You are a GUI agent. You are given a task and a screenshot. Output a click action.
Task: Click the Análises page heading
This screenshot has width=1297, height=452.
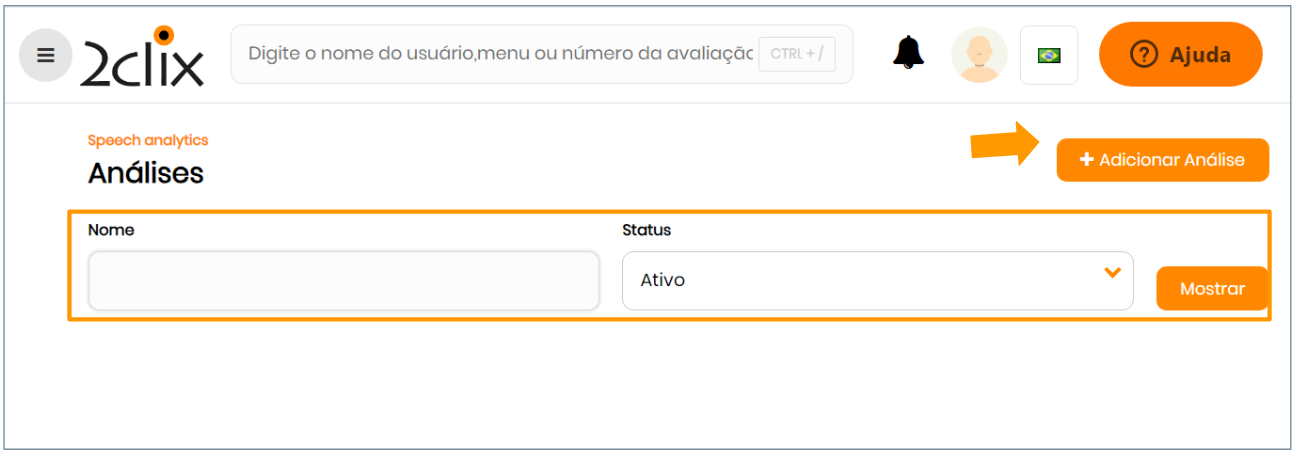point(146,173)
